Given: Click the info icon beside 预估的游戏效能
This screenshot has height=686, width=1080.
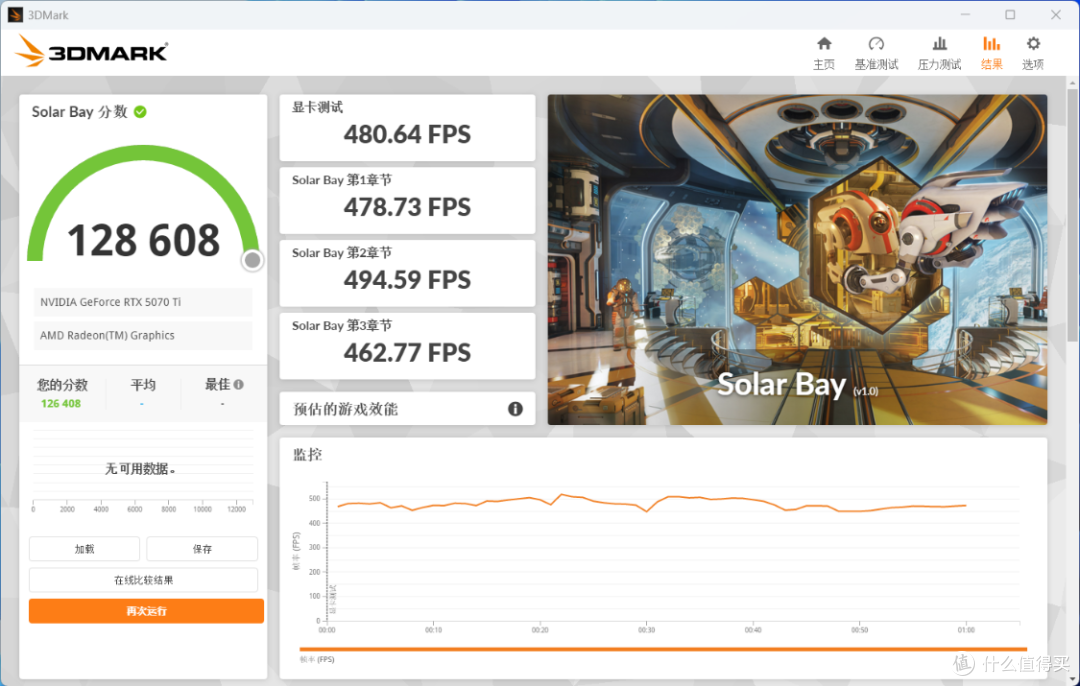Looking at the screenshot, I should coord(515,409).
